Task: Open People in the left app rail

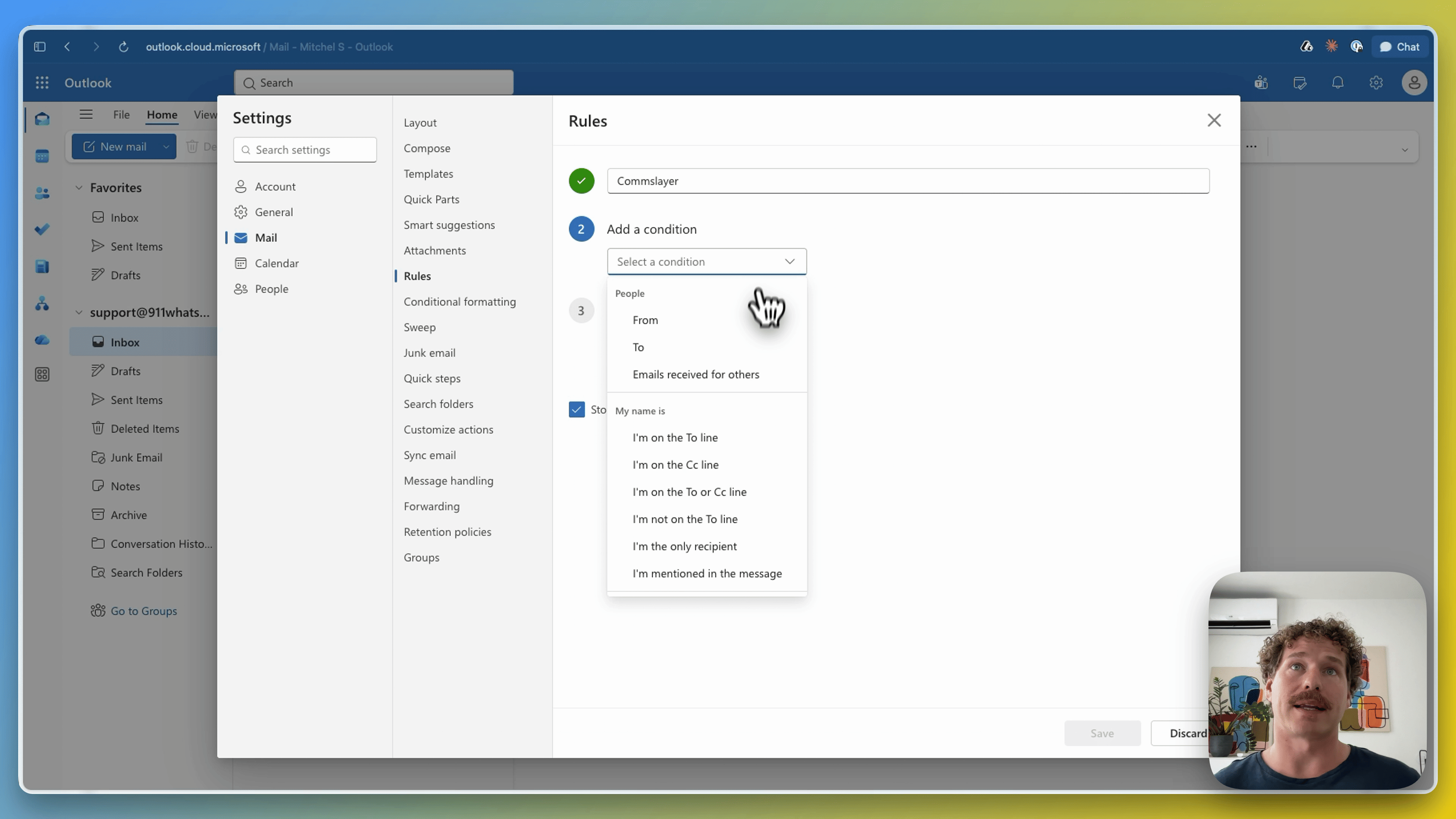Action: point(42,193)
